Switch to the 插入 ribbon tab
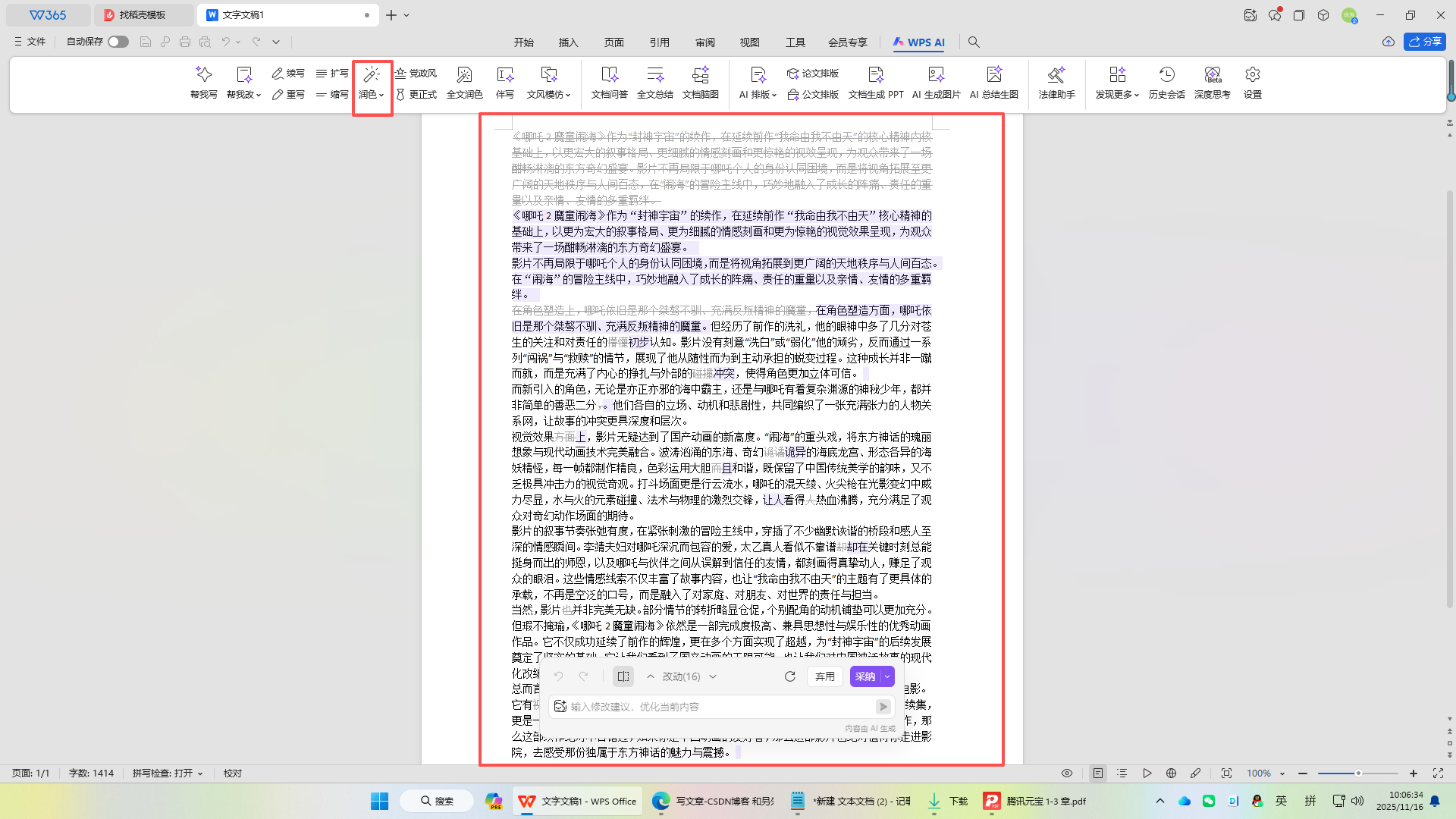This screenshot has width=1456, height=819. tap(568, 42)
